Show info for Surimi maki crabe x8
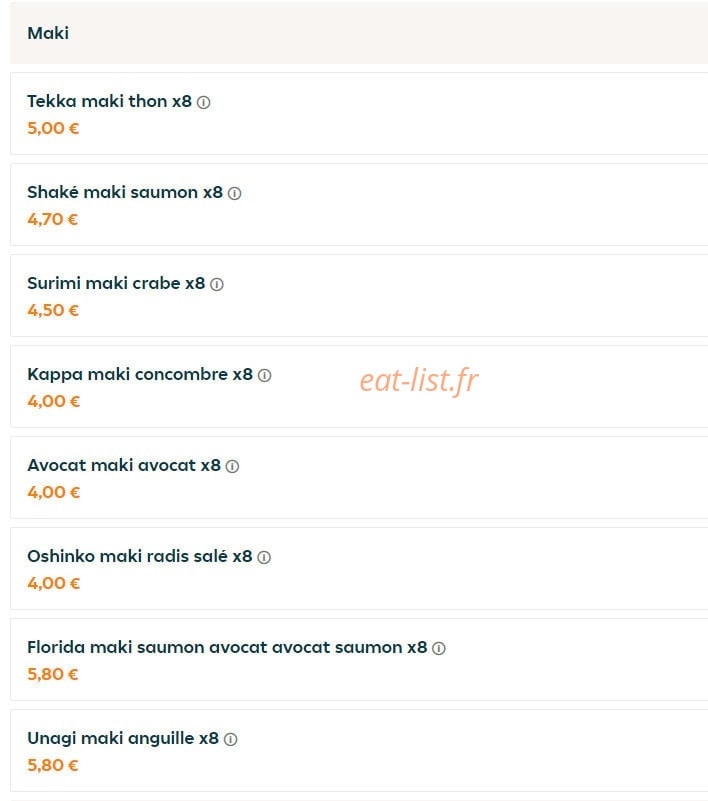This screenshot has height=801, width=708. click(217, 285)
